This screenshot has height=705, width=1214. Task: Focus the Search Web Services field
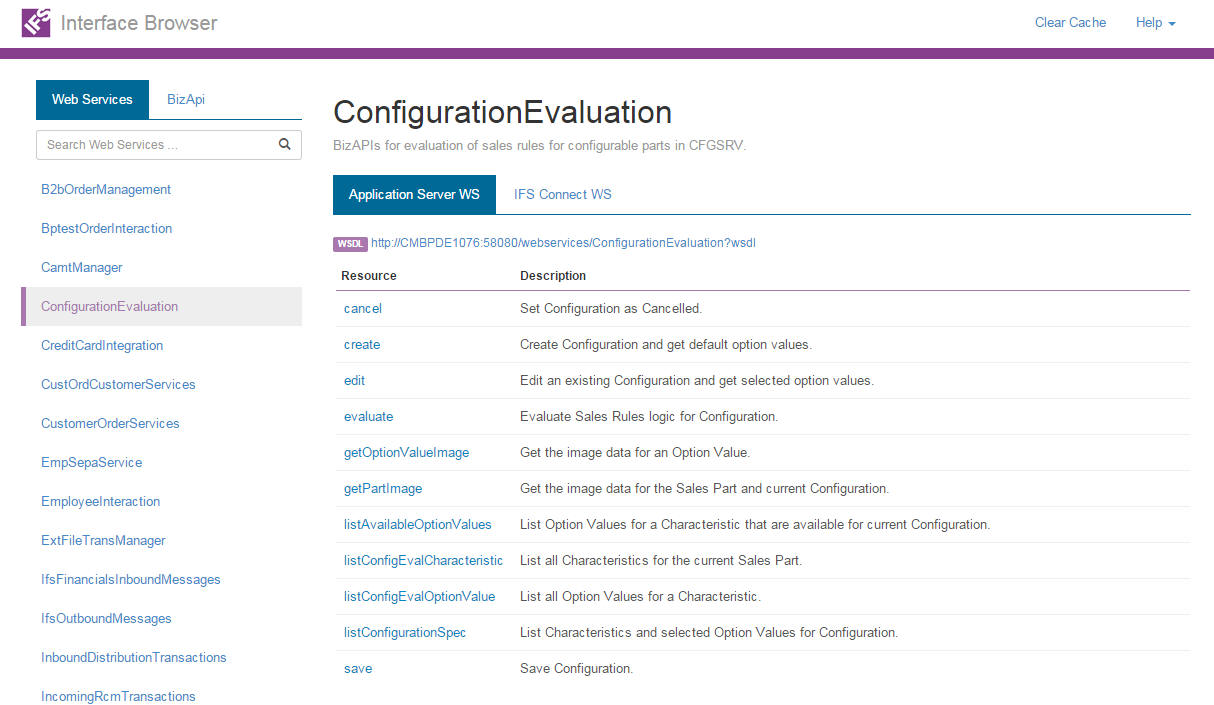click(155, 144)
